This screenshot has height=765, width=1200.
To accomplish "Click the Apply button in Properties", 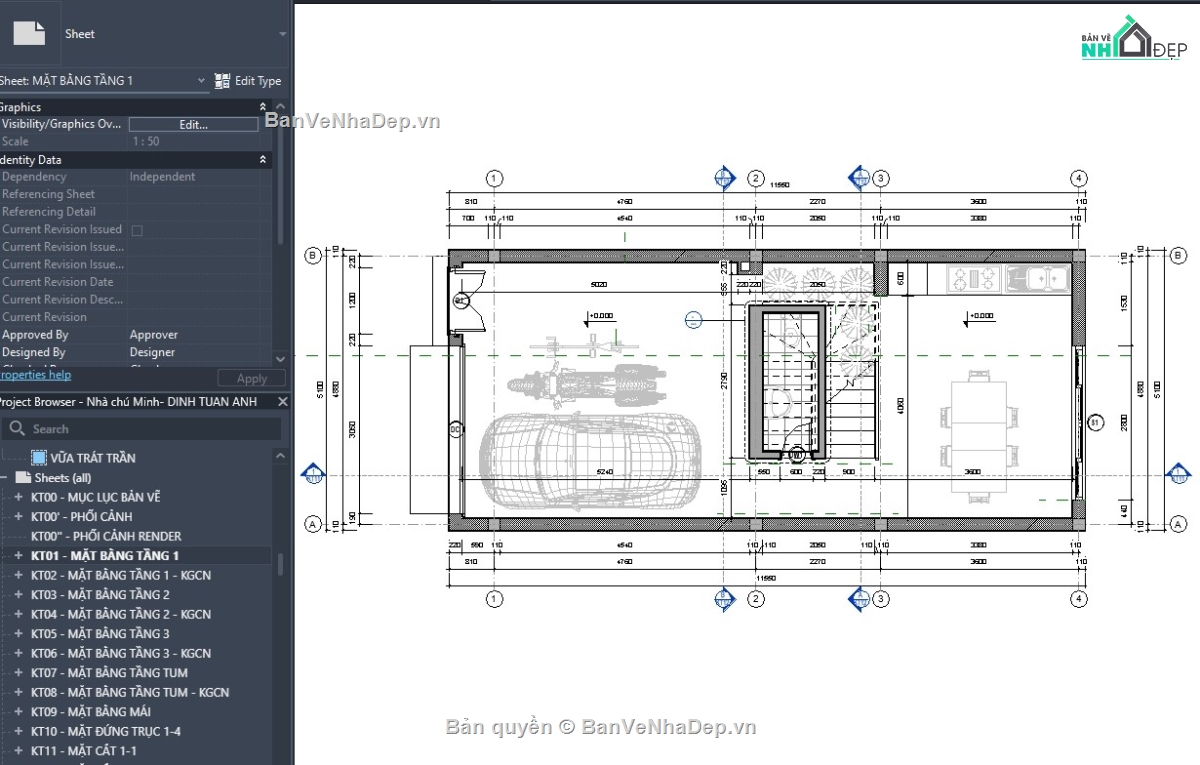I will point(252,379).
